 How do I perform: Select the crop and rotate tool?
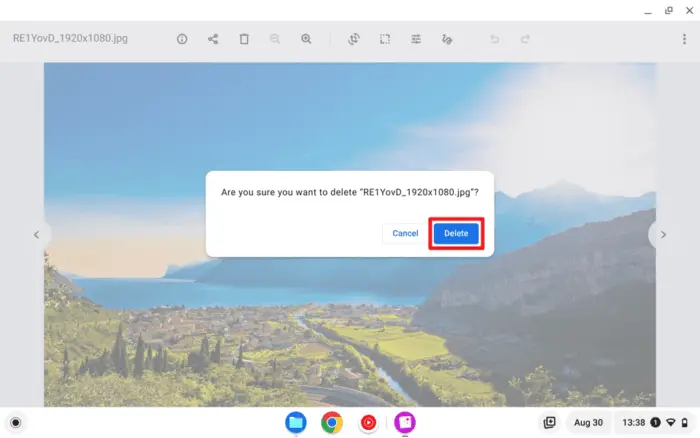[x=354, y=39]
